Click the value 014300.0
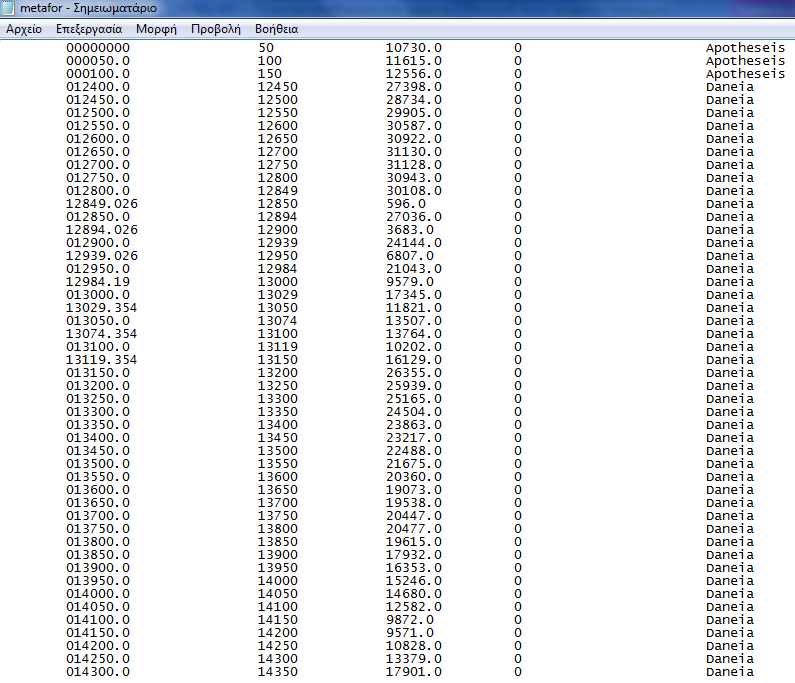 pos(98,672)
